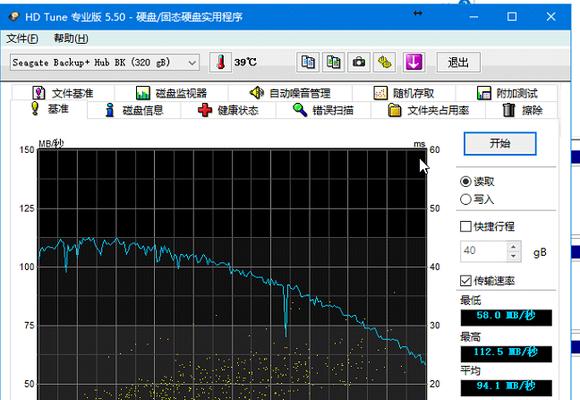Enable the 快捷行程 short stroke checkbox
This screenshot has width=580, height=400.
(x=466, y=226)
